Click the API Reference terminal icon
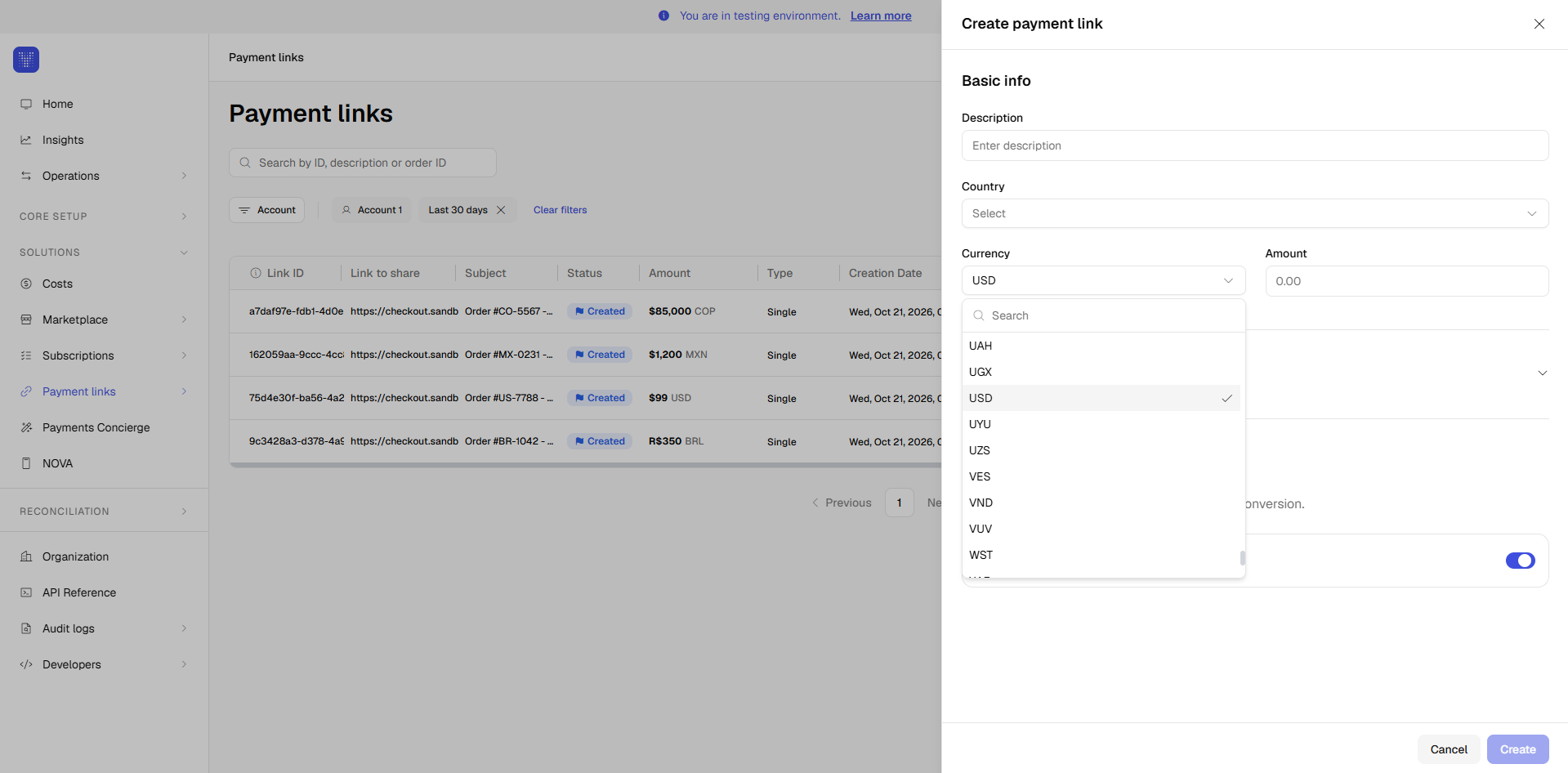 tap(26, 592)
